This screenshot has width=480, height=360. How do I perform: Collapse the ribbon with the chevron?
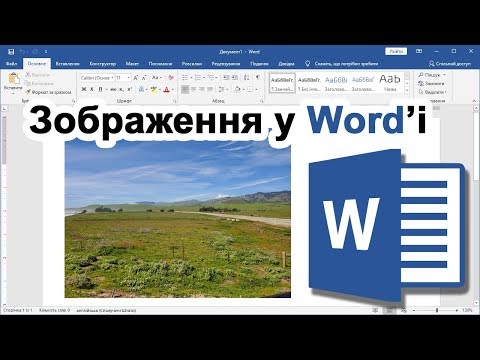474,101
